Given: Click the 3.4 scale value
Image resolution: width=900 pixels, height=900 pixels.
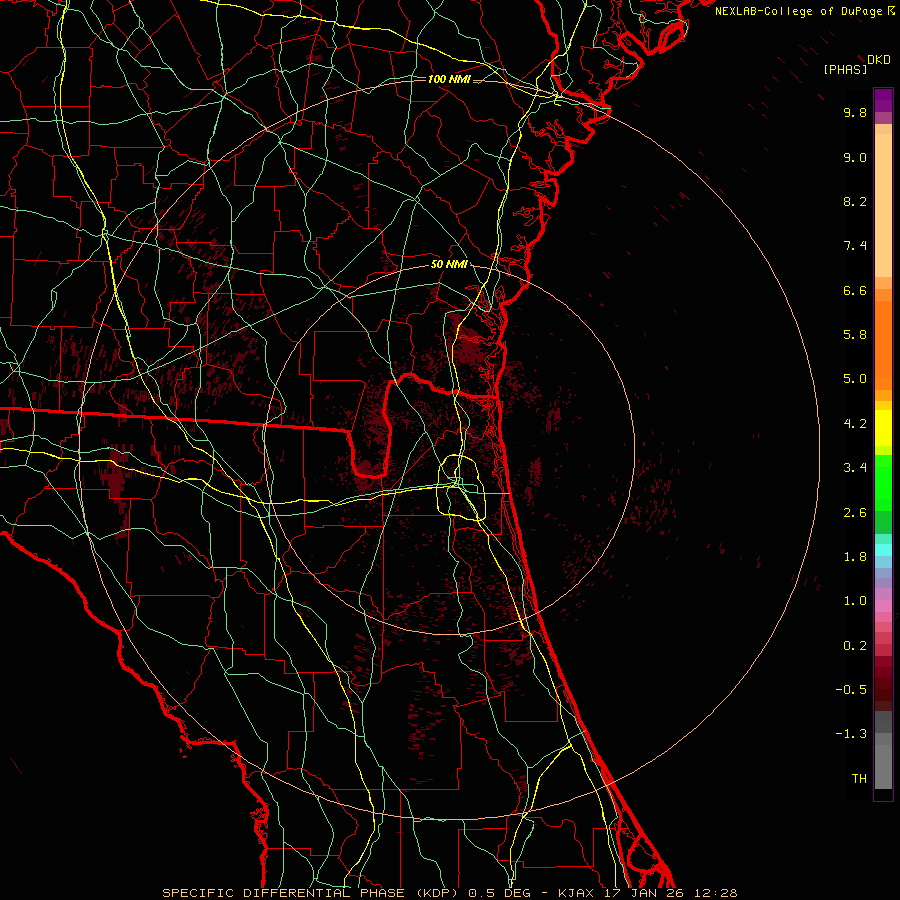Looking at the screenshot, I should click(855, 468).
